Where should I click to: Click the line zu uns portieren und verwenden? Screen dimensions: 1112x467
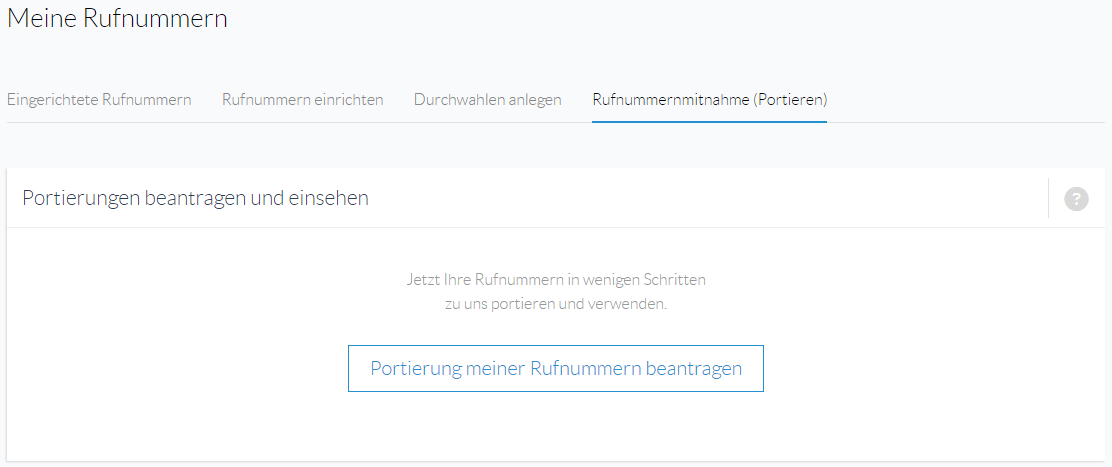tap(556, 305)
